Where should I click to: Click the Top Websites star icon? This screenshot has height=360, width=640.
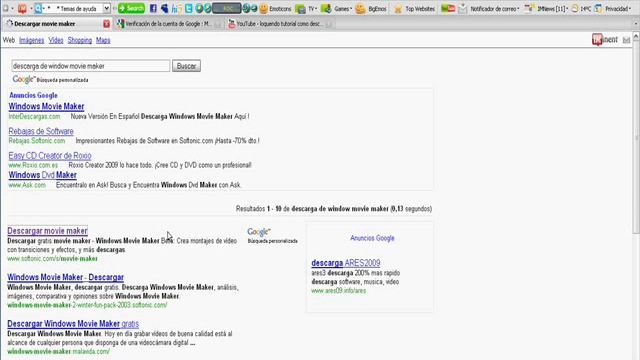click(398, 9)
